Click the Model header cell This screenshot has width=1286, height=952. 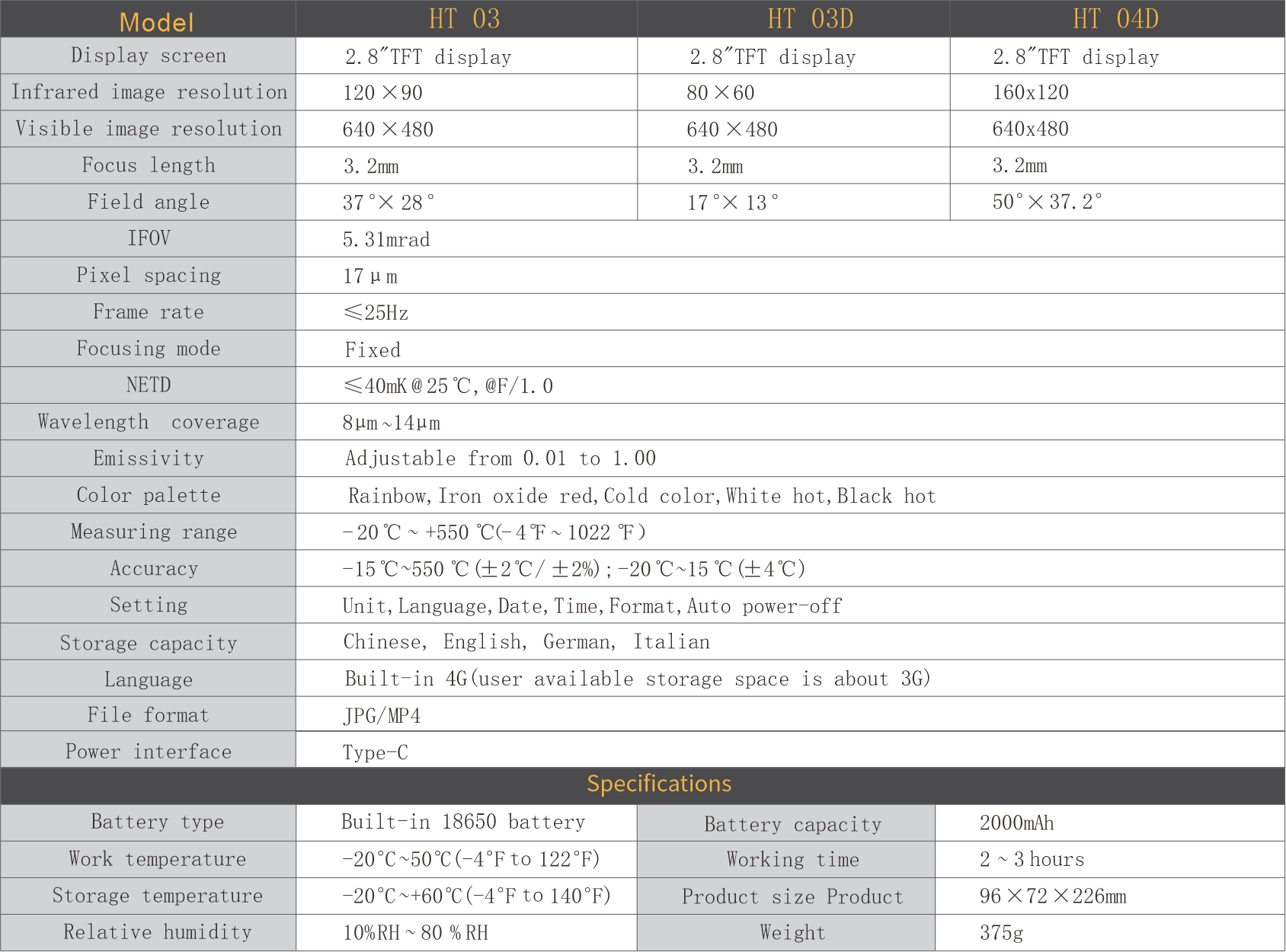[156, 21]
